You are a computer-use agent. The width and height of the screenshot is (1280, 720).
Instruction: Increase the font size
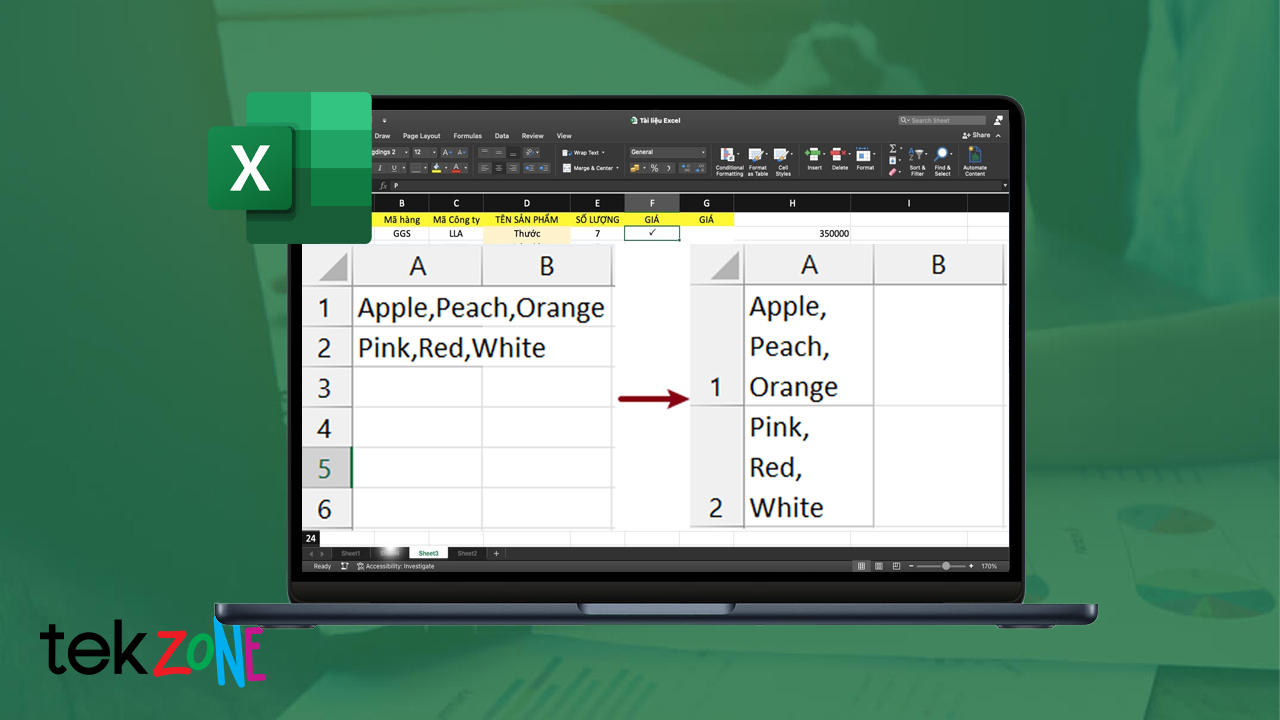pyautogui.click(x=446, y=152)
